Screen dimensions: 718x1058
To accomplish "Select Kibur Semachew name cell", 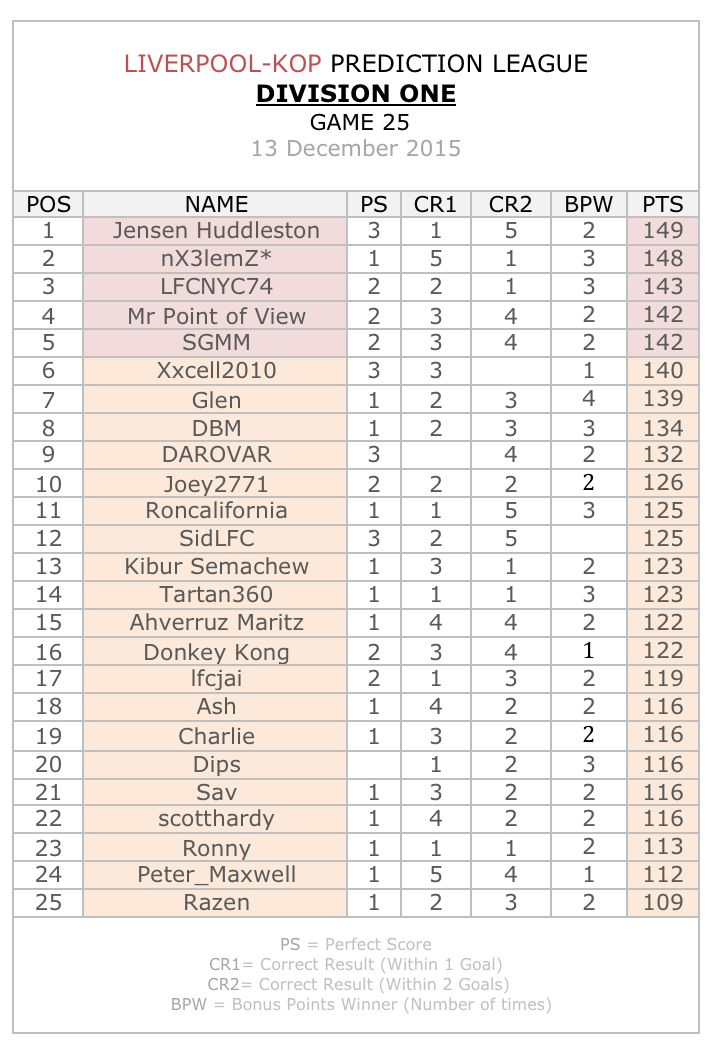I will [x=216, y=566].
